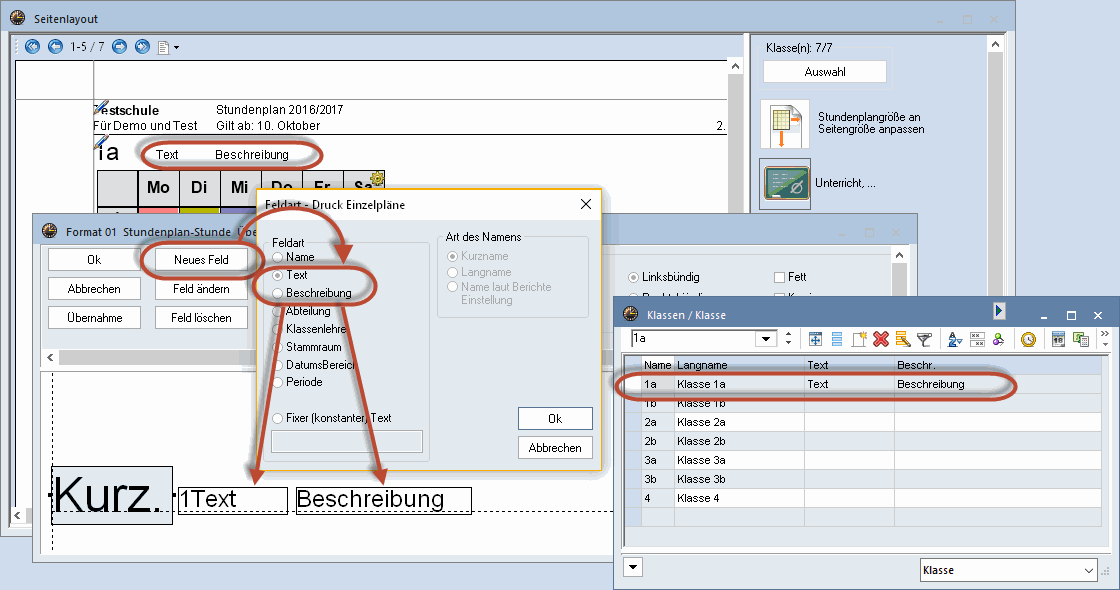Select row Klasse 3b
Viewport: 1120px width, 590px height.
864,479
